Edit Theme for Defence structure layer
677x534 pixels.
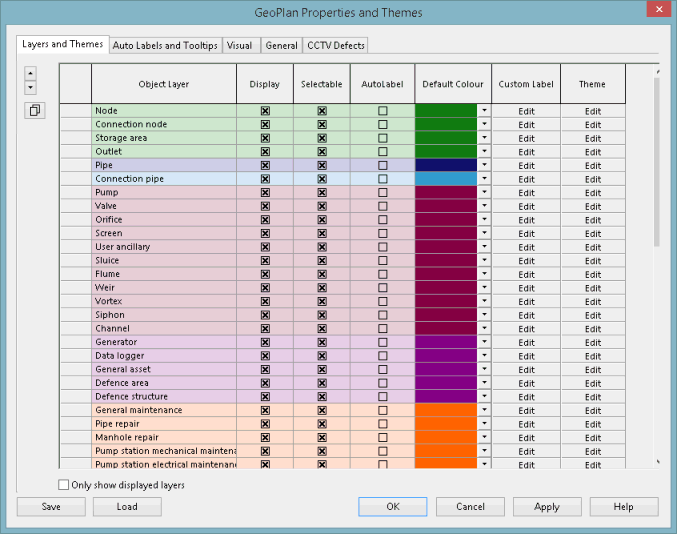(593, 397)
